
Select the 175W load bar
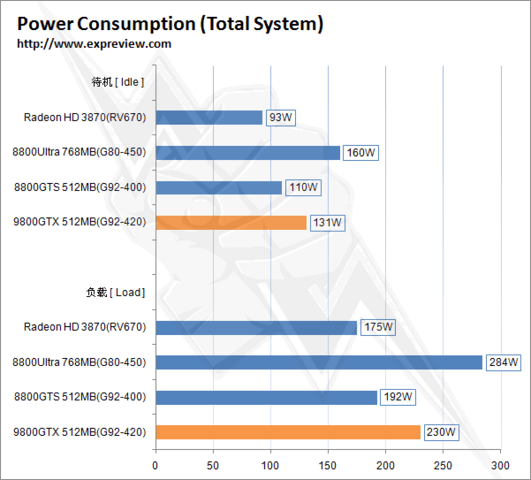(256, 328)
